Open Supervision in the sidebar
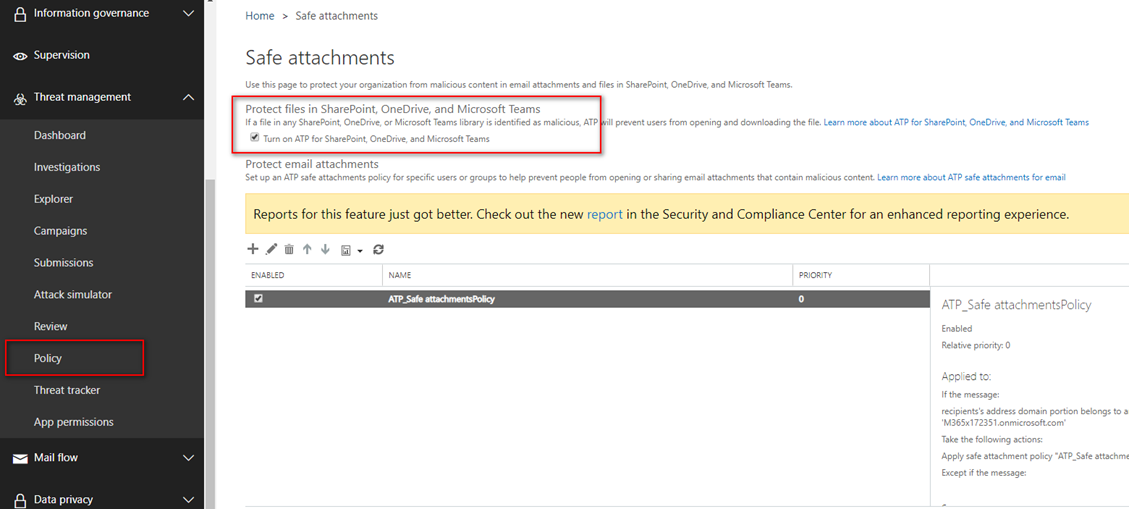This screenshot has height=509, width=1129. coord(62,55)
